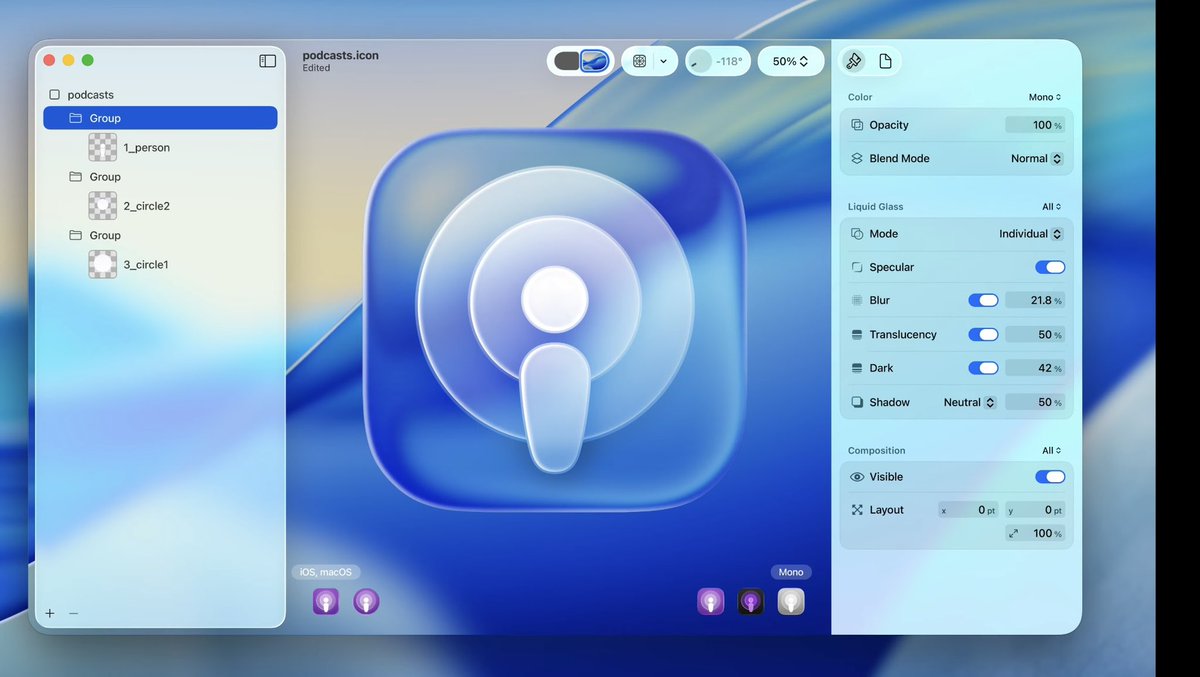Click the folder icon of Group above 2_circle2
The width and height of the screenshot is (1200, 677).
(76, 177)
